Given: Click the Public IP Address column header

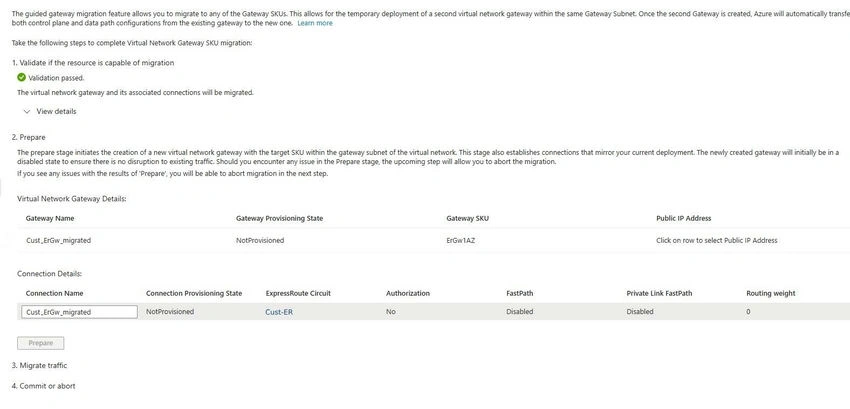Looking at the screenshot, I should click(684, 218).
